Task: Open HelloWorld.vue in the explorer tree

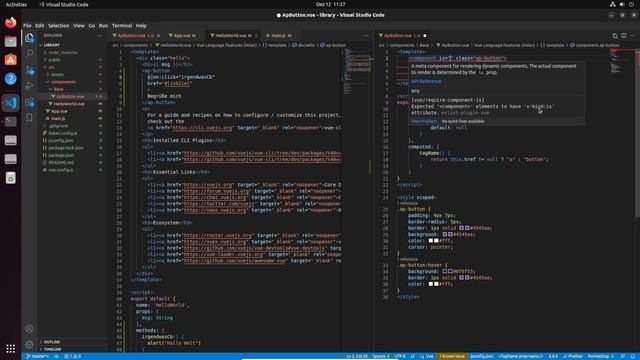Action: [x=69, y=104]
